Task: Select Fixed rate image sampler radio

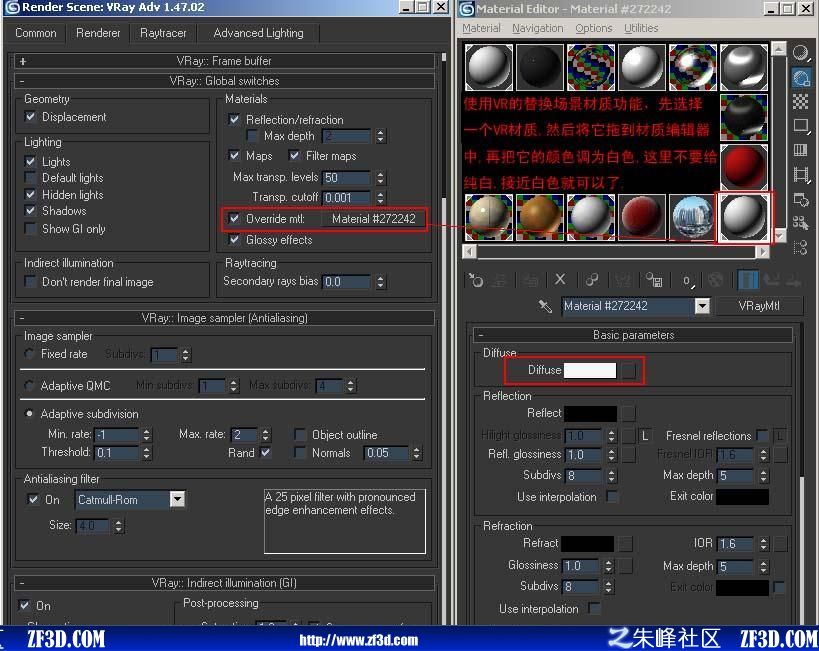Action: click(x=30, y=354)
